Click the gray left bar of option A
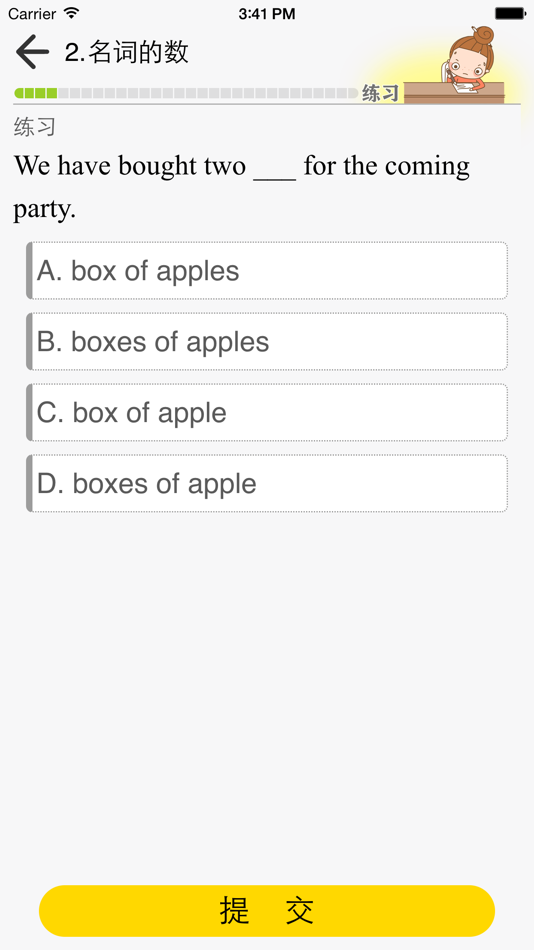The height and width of the screenshot is (950, 534). 29,271
